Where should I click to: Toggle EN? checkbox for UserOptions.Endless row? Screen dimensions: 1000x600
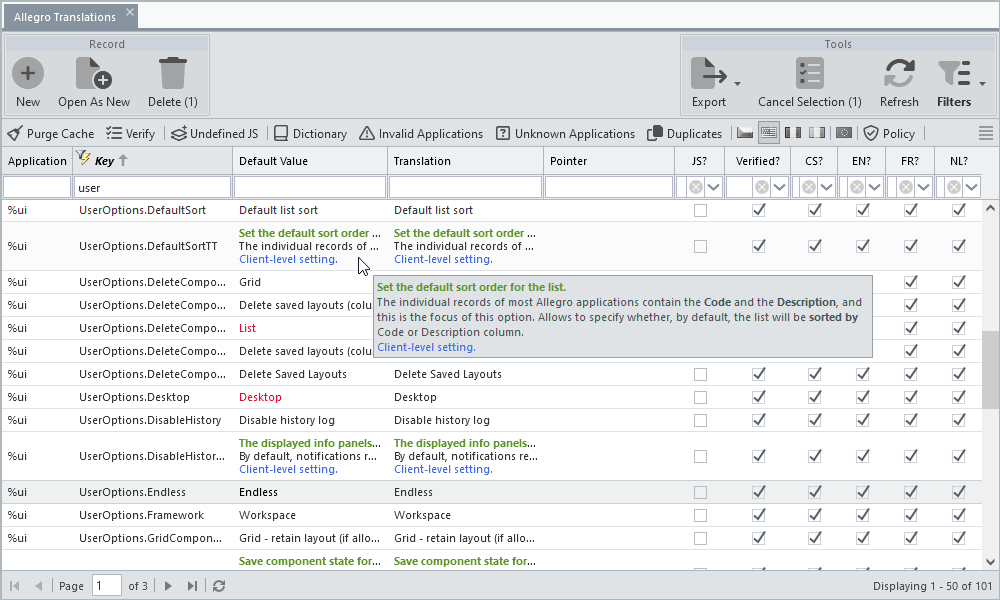click(x=862, y=492)
